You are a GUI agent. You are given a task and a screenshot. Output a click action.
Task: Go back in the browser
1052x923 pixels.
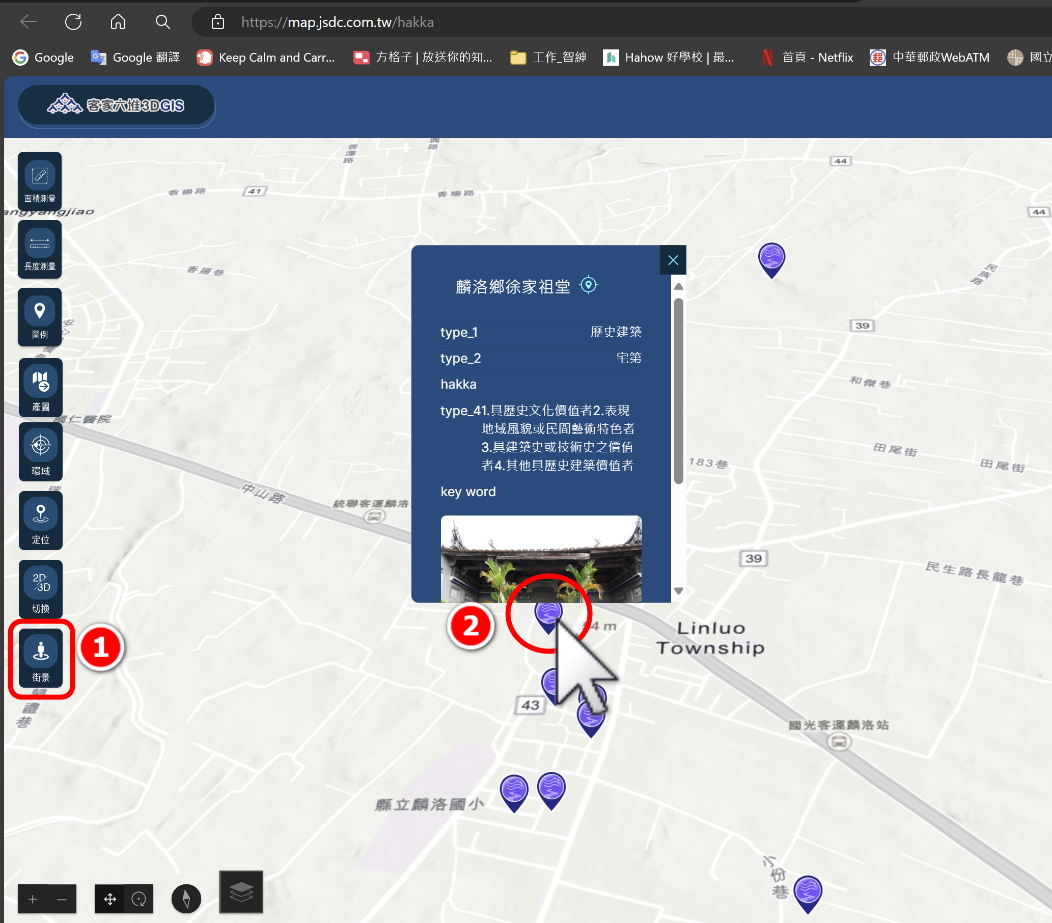click(29, 22)
